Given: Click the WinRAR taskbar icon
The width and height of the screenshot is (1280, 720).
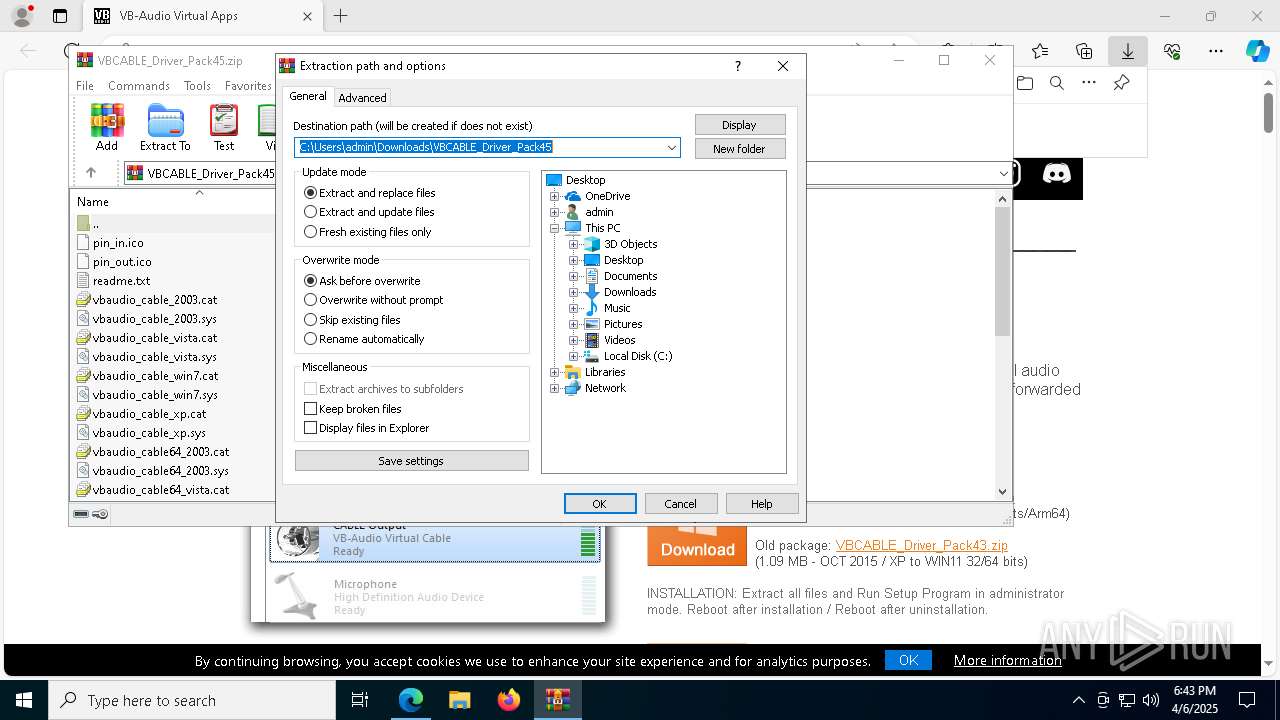Looking at the screenshot, I should (x=558, y=700).
